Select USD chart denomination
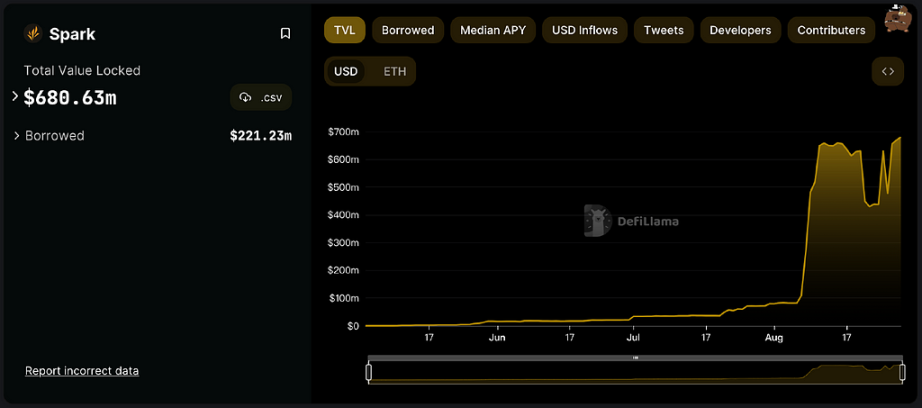 346,71
